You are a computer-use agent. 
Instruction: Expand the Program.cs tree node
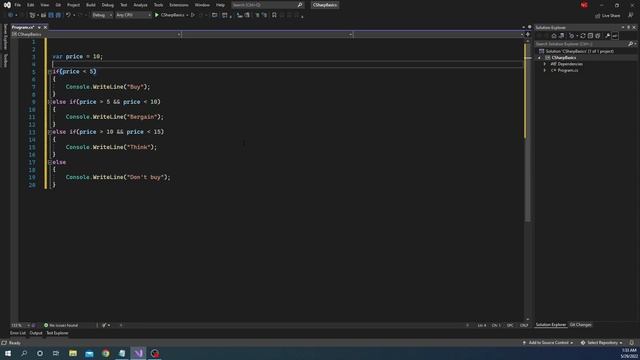pyautogui.click(x=545, y=71)
